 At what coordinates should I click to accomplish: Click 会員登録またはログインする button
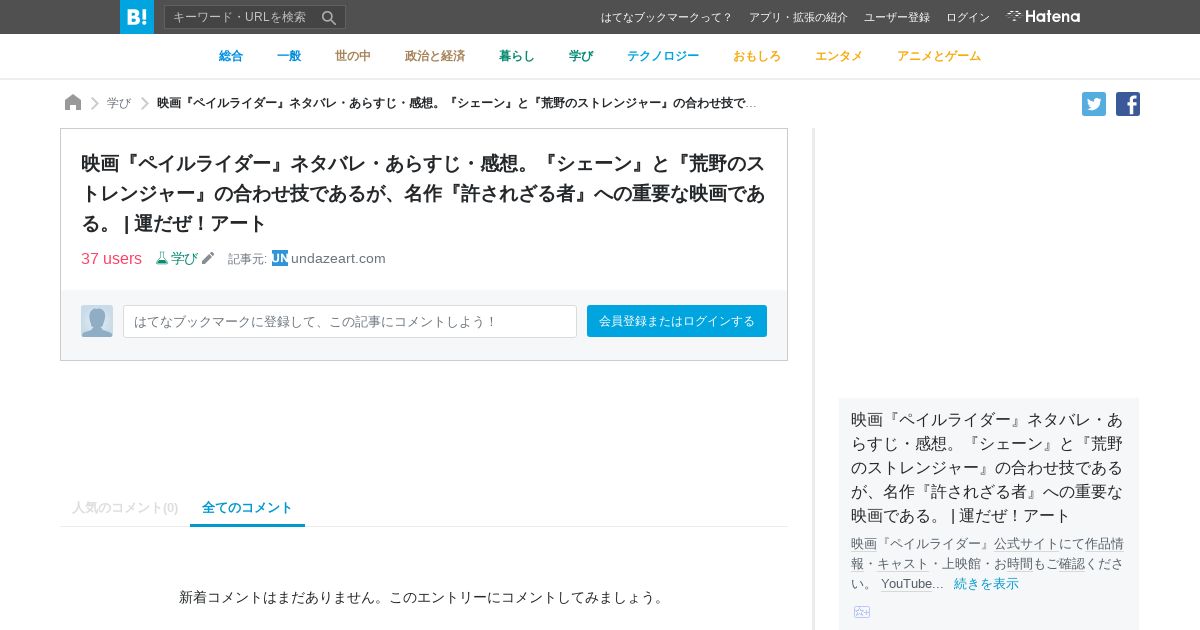pos(677,321)
